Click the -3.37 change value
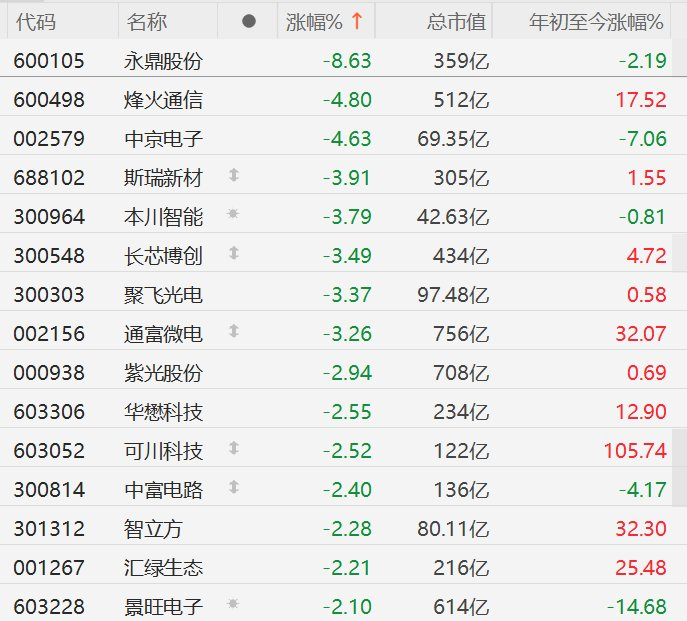 347,295
